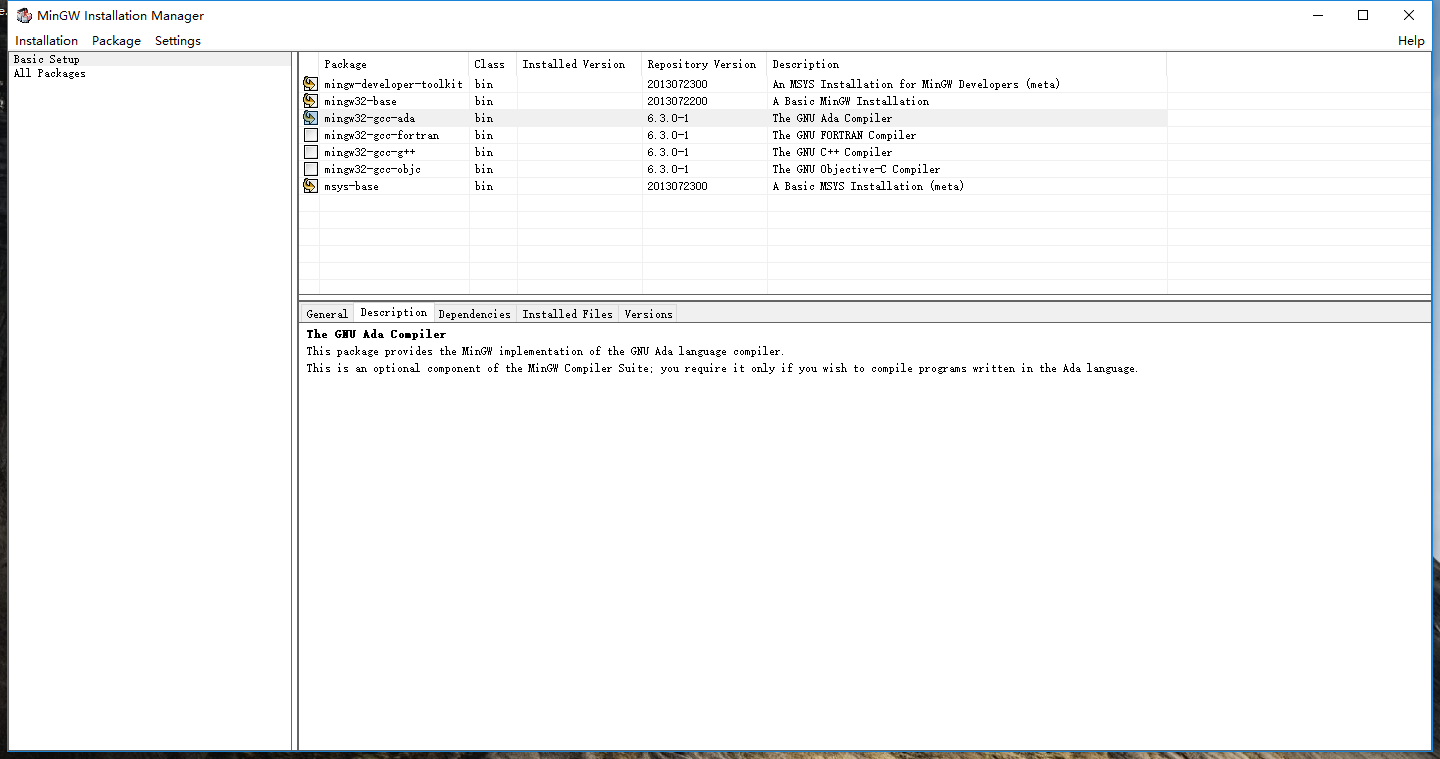Click the mingw32-gcc-ada installation marker icon
Viewport: 1440px width, 759px height.
310,118
